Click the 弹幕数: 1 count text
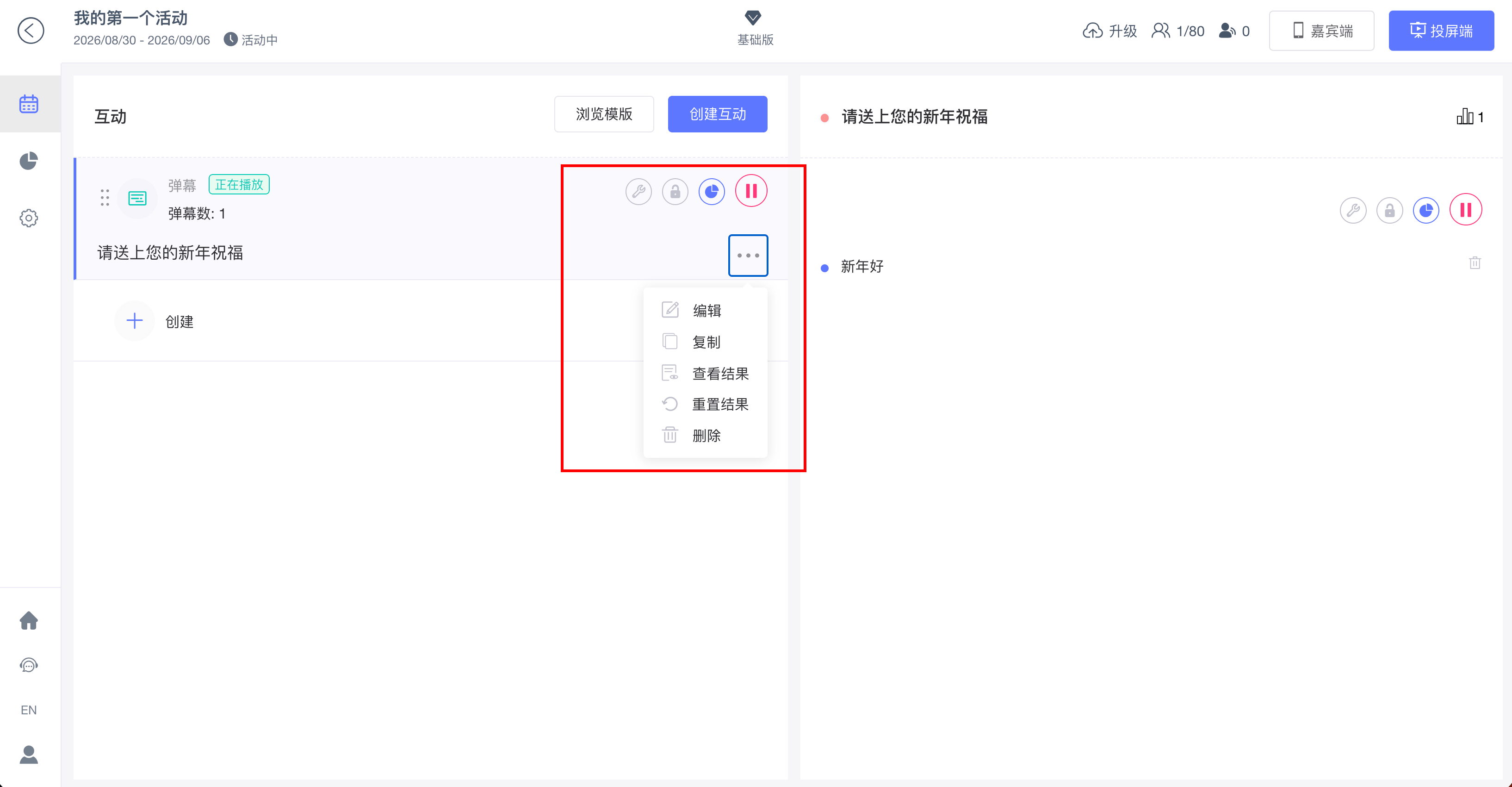 [x=197, y=213]
